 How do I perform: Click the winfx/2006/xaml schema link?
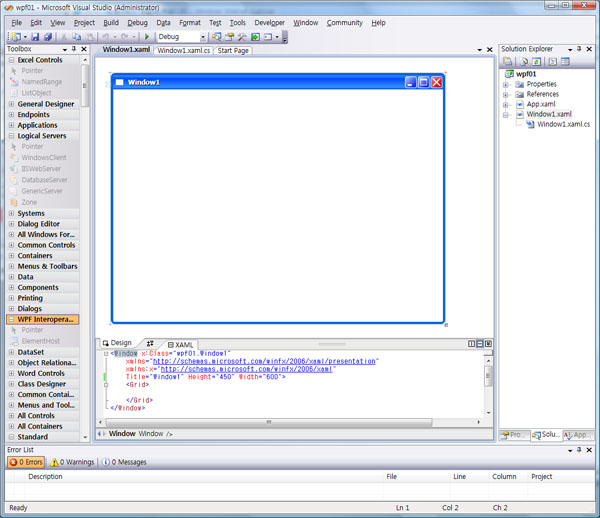246,369
